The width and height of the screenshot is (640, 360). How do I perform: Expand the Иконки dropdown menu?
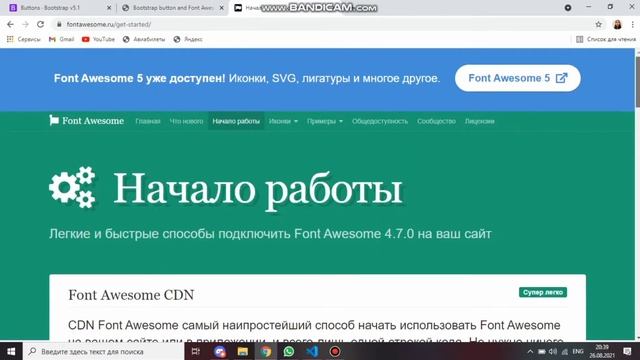pos(283,121)
